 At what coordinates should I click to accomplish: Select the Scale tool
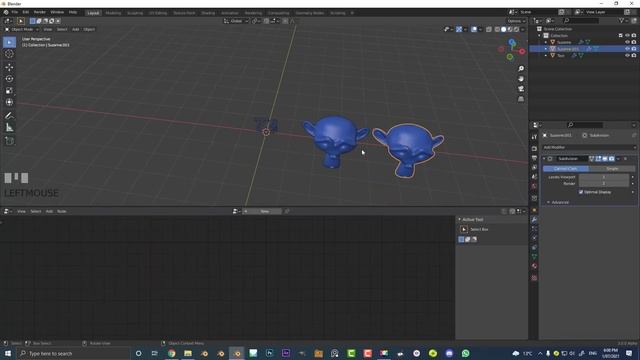coord(9,91)
